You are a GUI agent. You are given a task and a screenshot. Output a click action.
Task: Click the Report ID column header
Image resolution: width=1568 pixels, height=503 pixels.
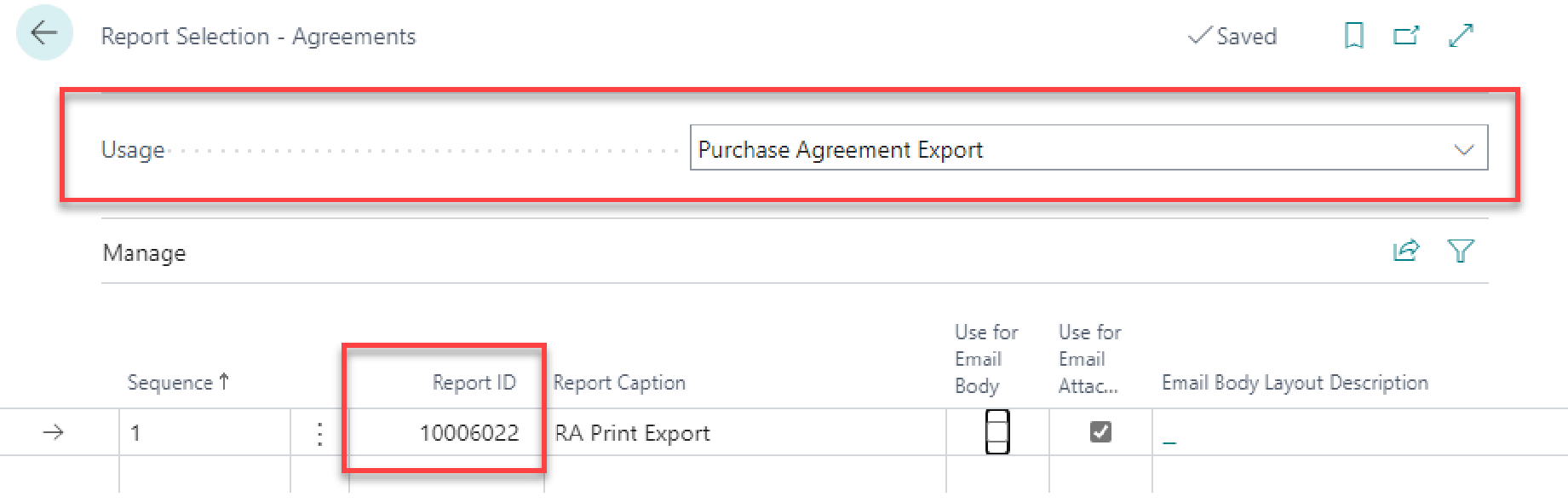pyautogui.click(x=474, y=383)
